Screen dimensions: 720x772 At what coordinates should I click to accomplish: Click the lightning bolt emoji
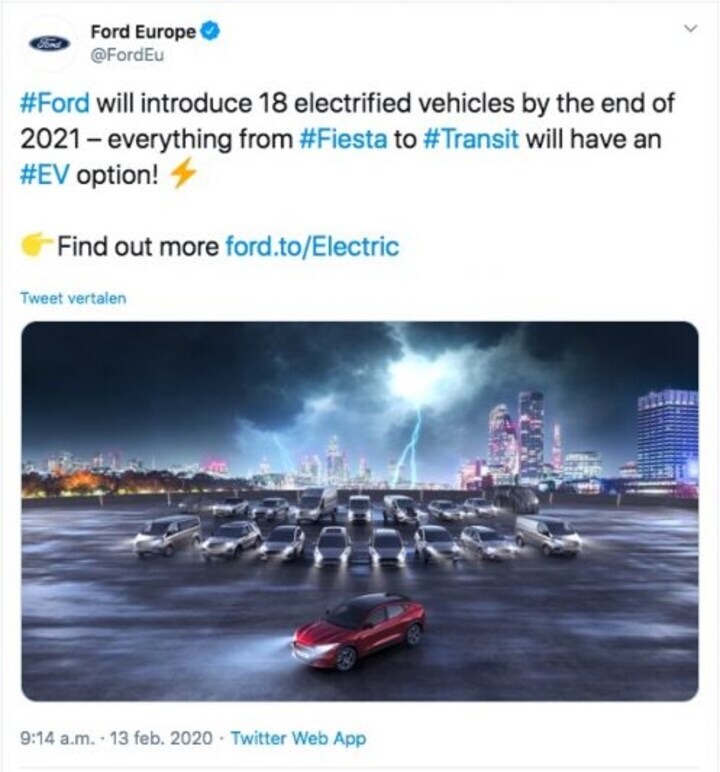183,173
